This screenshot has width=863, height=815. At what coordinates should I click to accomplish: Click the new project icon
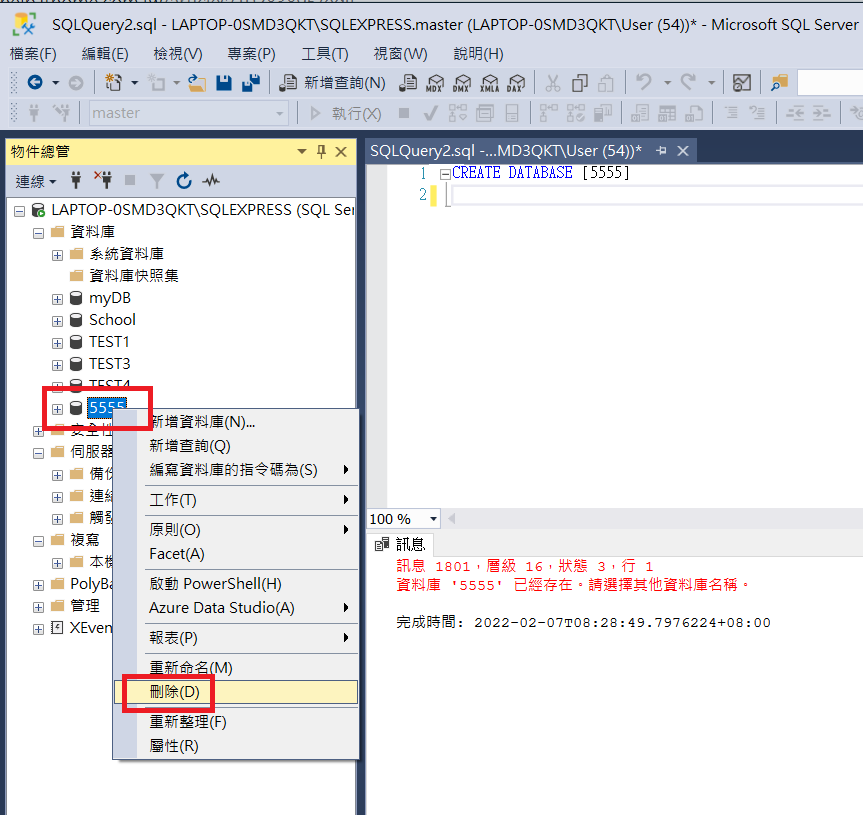(113, 83)
